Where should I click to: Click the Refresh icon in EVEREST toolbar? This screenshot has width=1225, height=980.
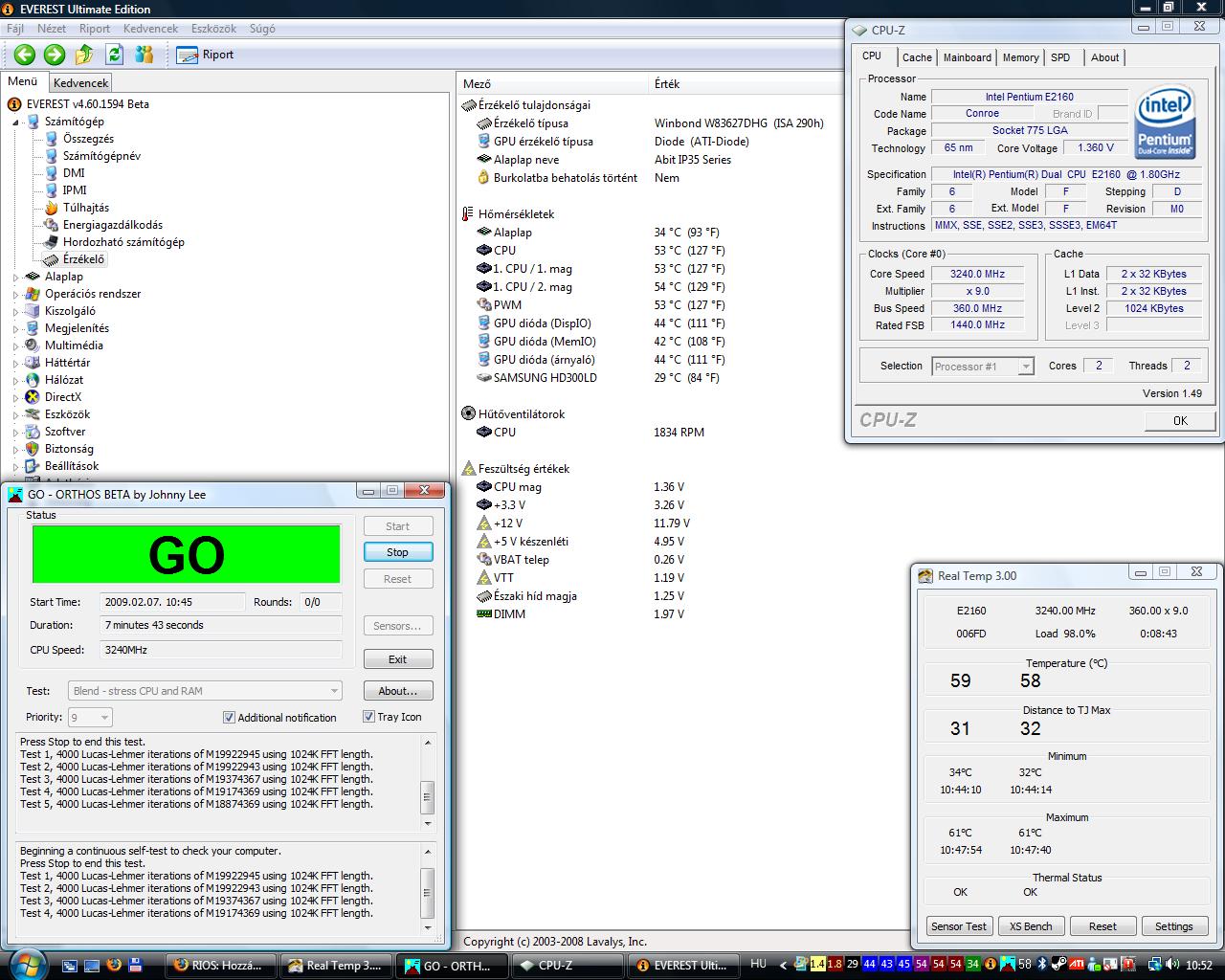(x=115, y=55)
